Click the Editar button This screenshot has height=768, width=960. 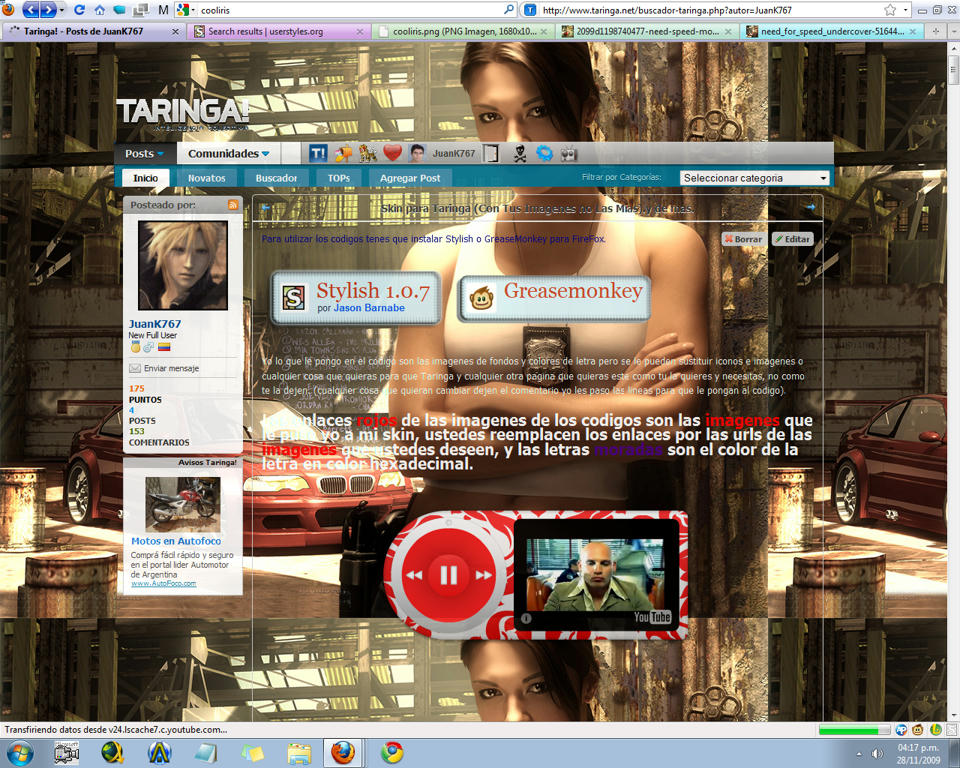[792, 239]
